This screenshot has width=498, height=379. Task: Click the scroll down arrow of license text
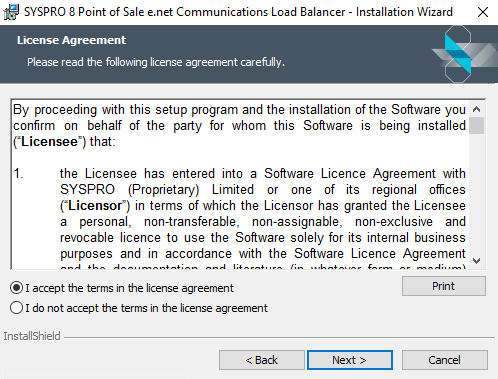[x=477, y=261]
